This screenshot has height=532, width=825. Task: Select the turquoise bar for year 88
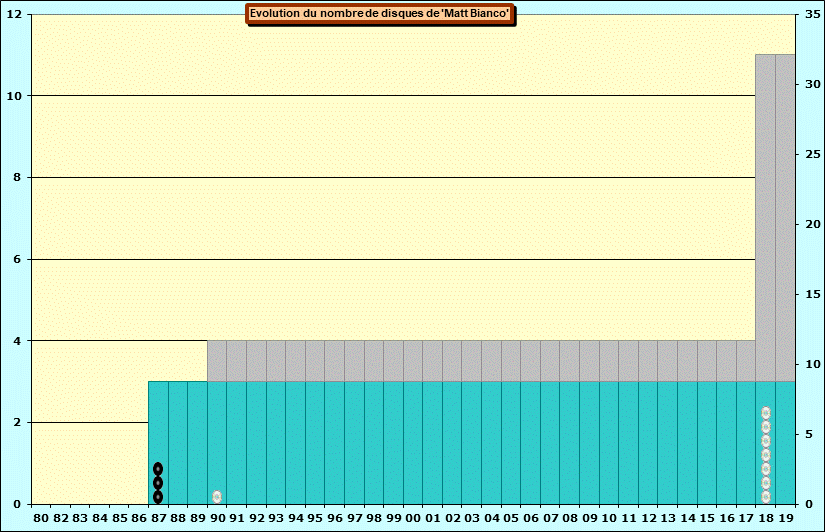pyautogui.click(x=178, y=442)
